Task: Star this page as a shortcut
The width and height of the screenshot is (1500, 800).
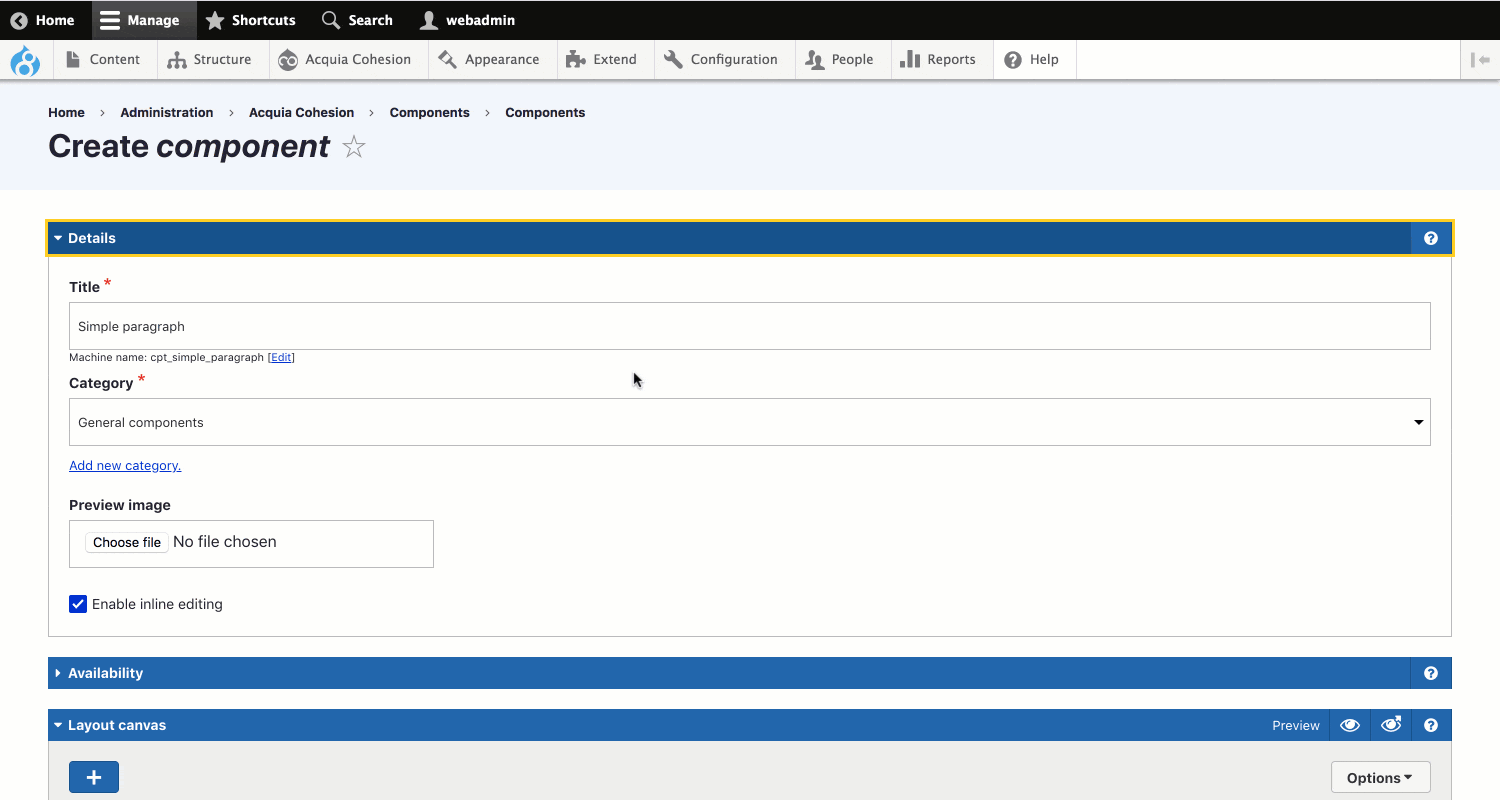Action: 354,148
